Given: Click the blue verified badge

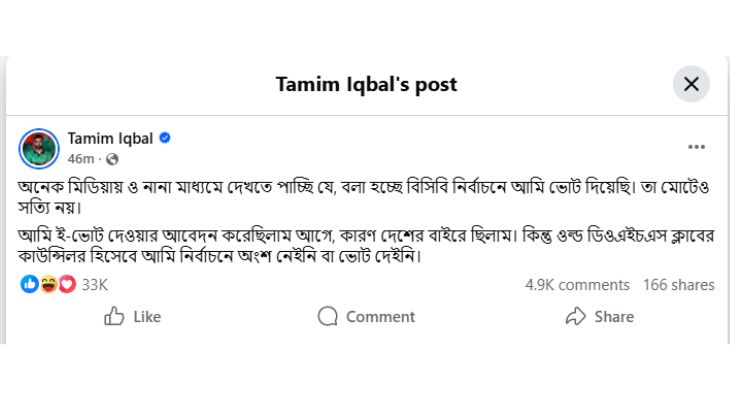Looking at the screenshot, I should (165, 138).
